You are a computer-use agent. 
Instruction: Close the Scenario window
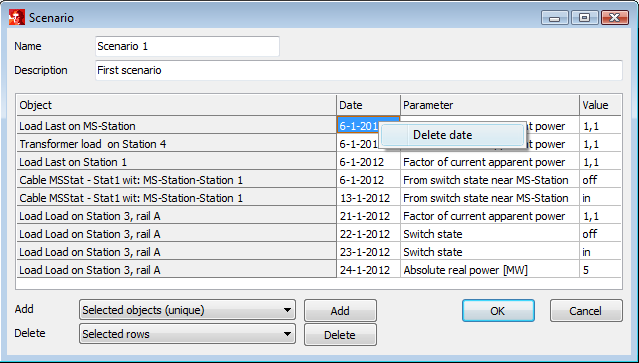(x=615, y=18)
